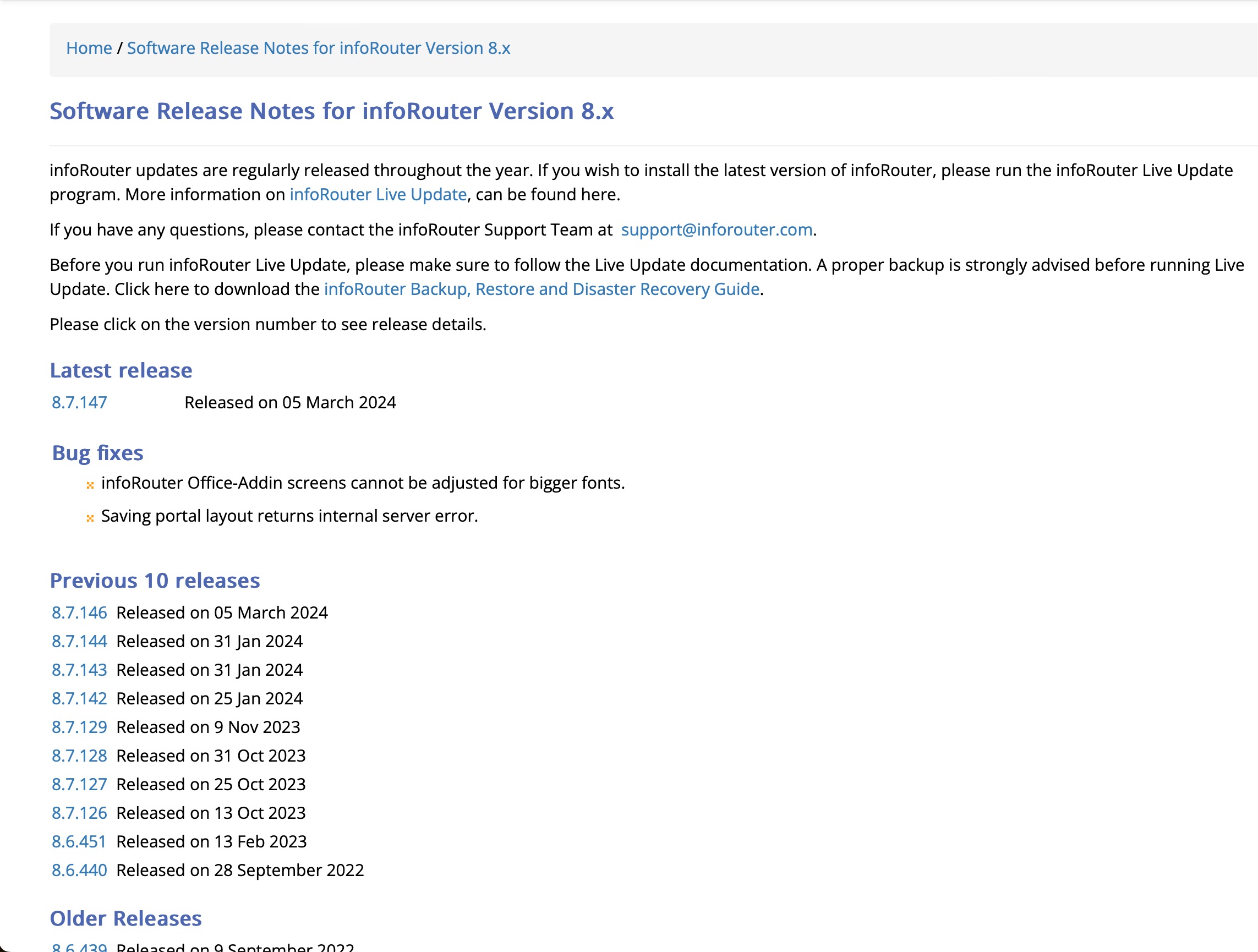View release details for version 8.6.451
1258x952 pixels.
coord(80,842)
